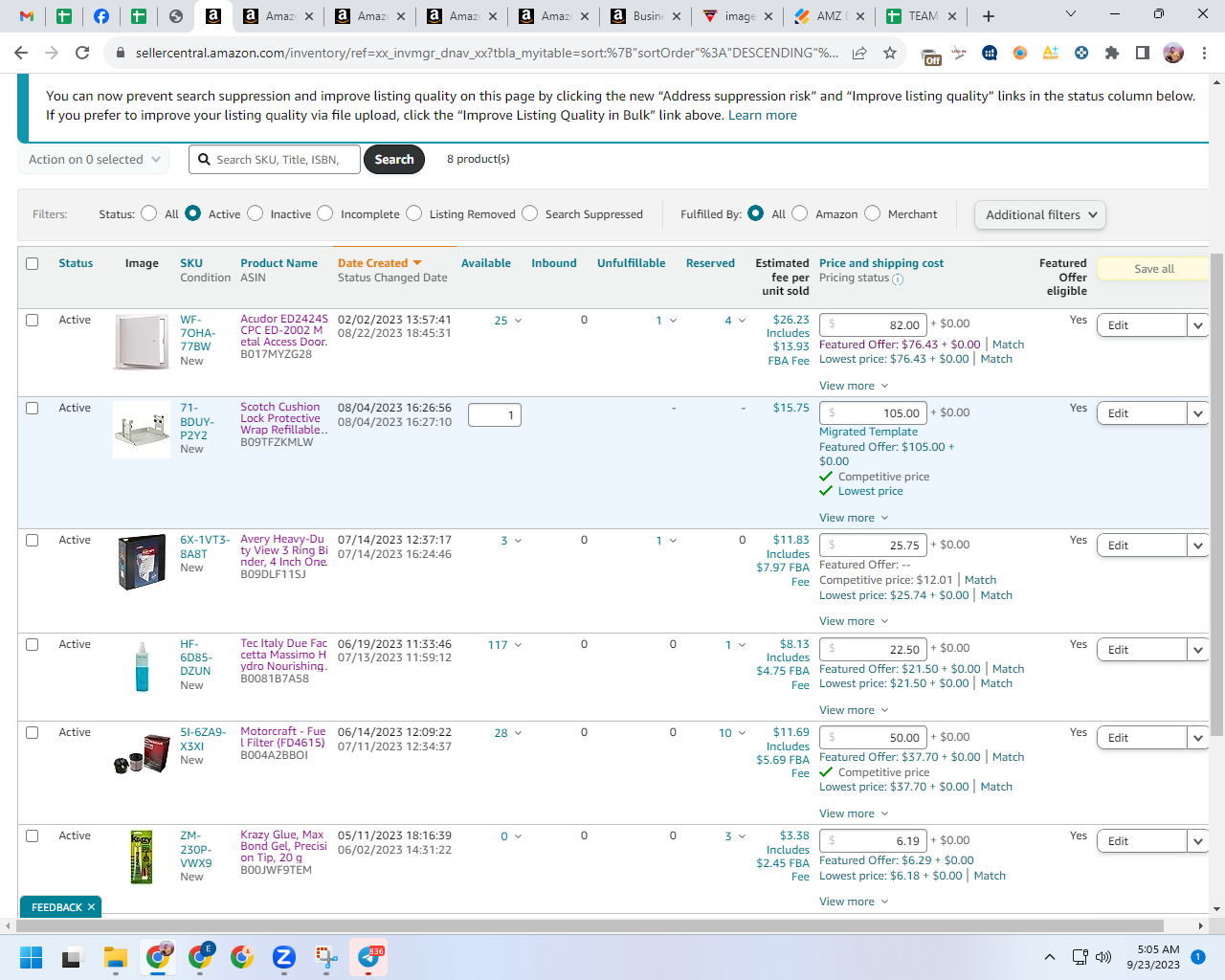Viewport: 1225px width, 980px height.
Task: Open the Additional filters dropdown
Action: pos(1040,214)
